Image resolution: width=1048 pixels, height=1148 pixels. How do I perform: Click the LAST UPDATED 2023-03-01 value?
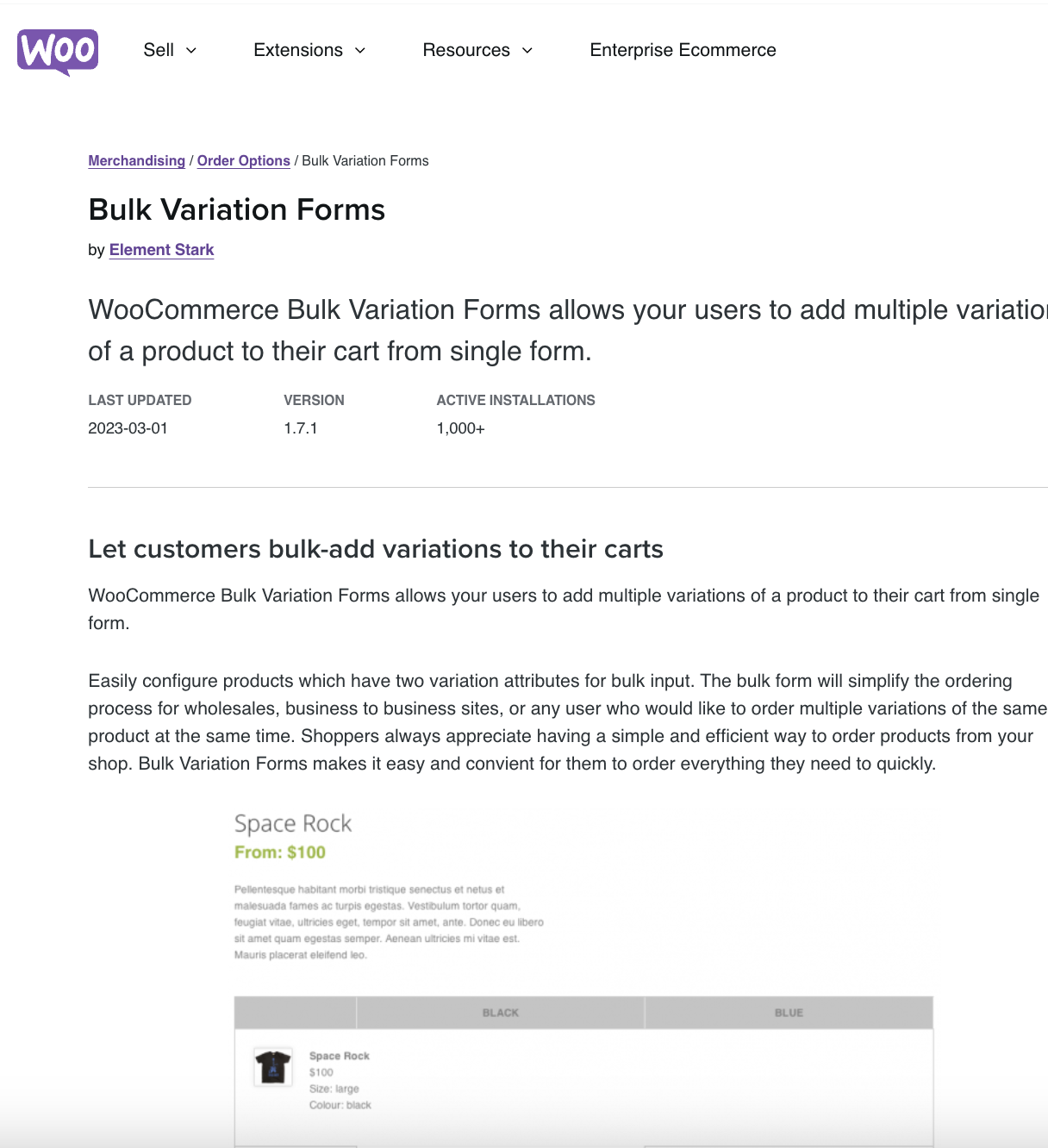[x=128, y=427]
